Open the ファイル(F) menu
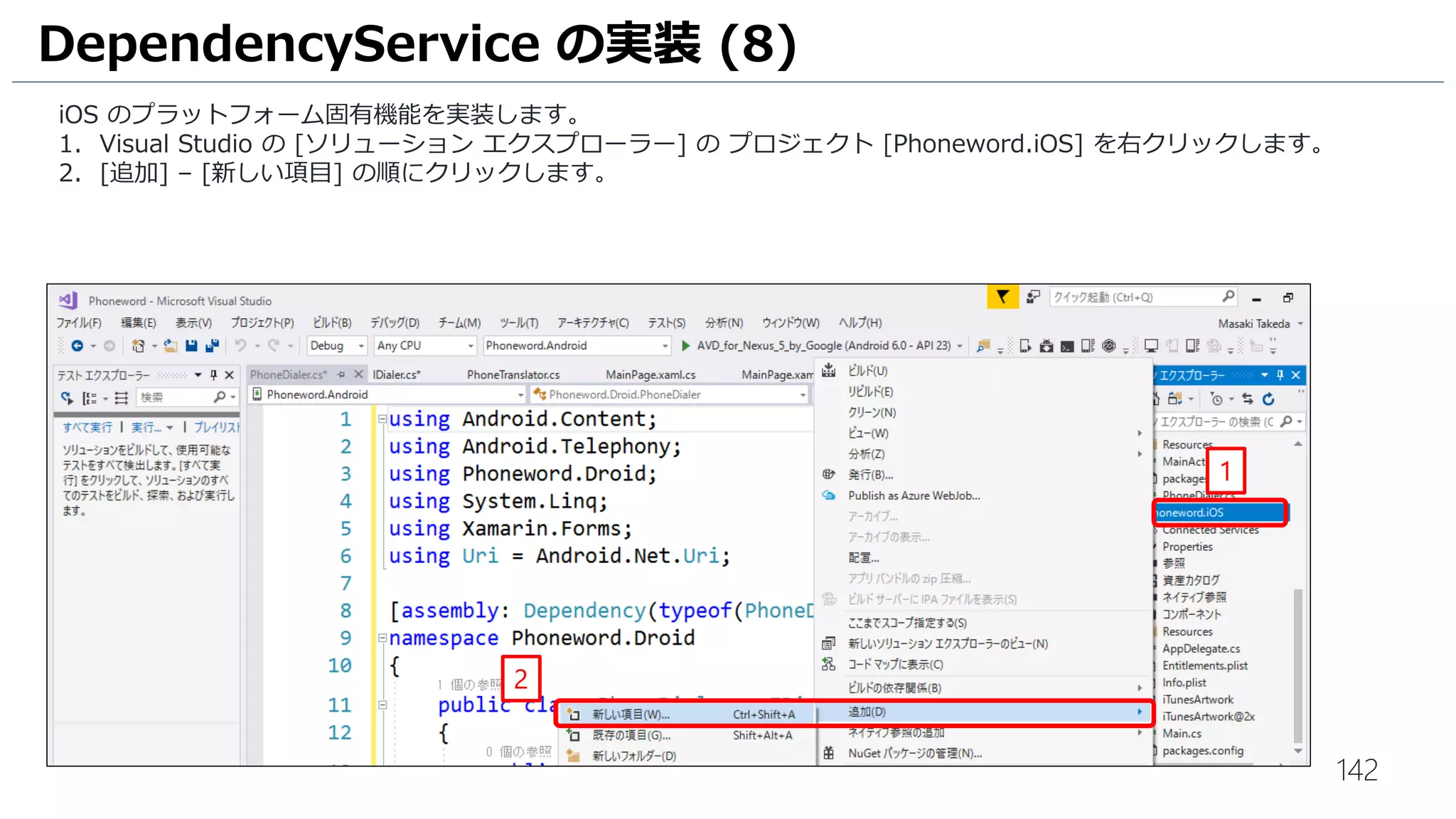This screenshot has height=819, width=1456. [79, 323]
